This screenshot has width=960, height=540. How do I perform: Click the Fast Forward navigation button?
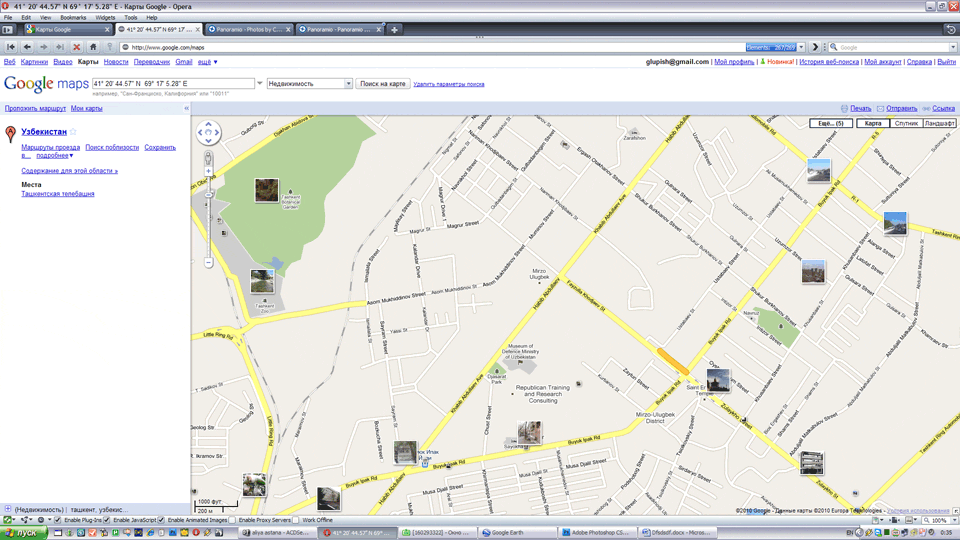59,47
